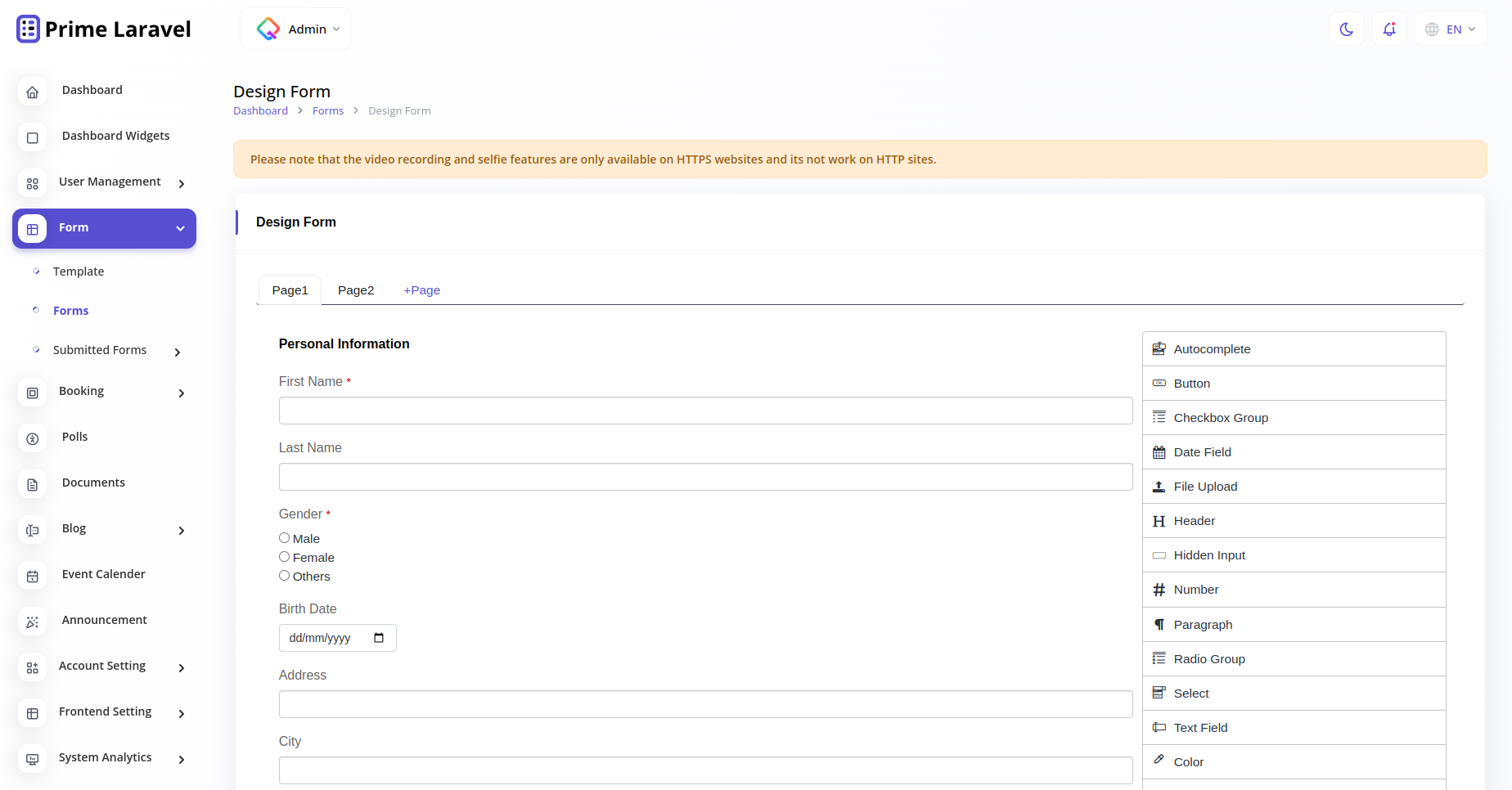
Task: Select the Autocomplete field element icon
Action: [1159, 348]
